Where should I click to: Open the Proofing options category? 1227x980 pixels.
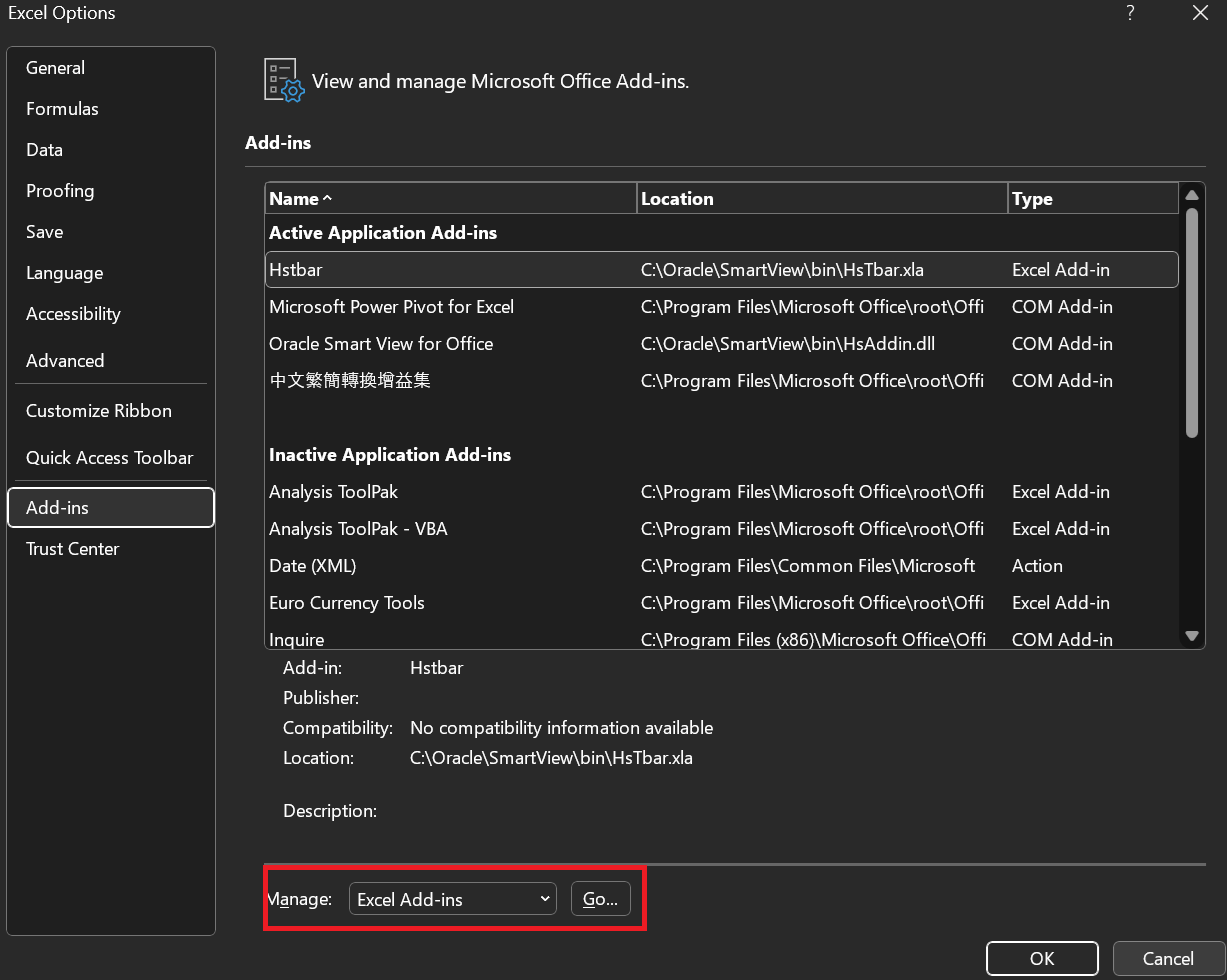110,191
